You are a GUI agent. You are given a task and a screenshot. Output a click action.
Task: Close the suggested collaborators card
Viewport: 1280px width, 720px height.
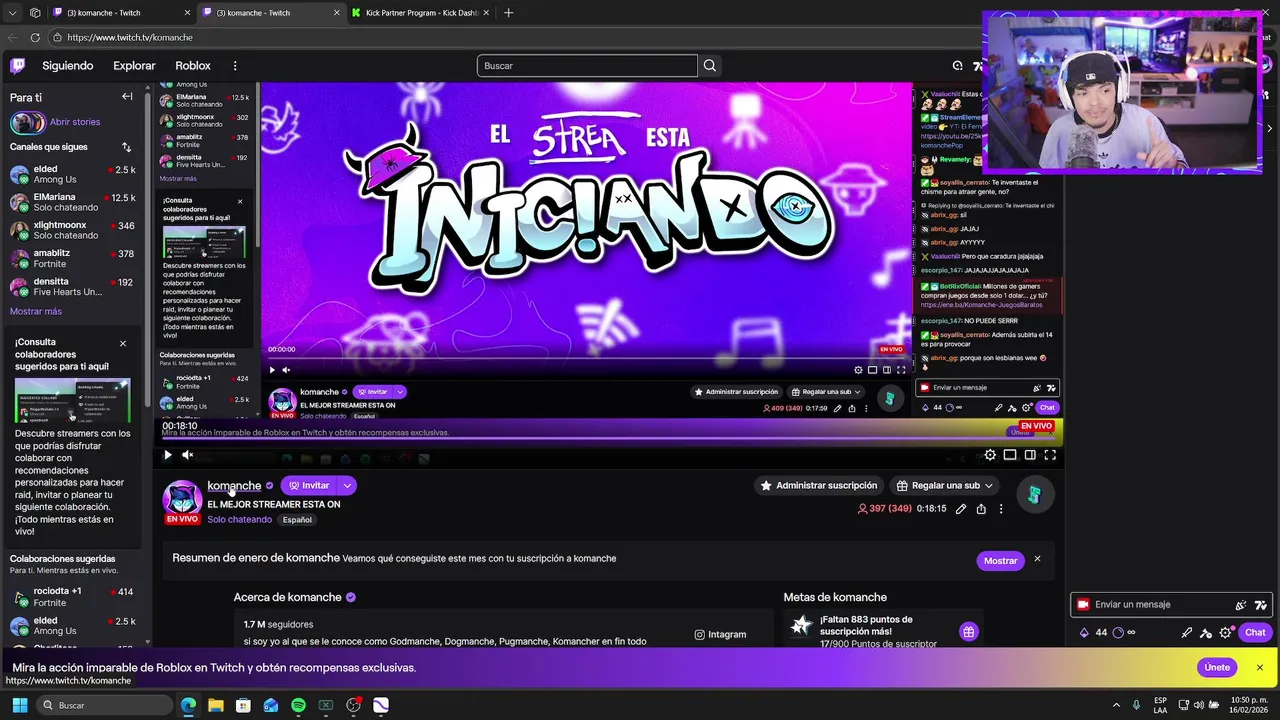123,344
